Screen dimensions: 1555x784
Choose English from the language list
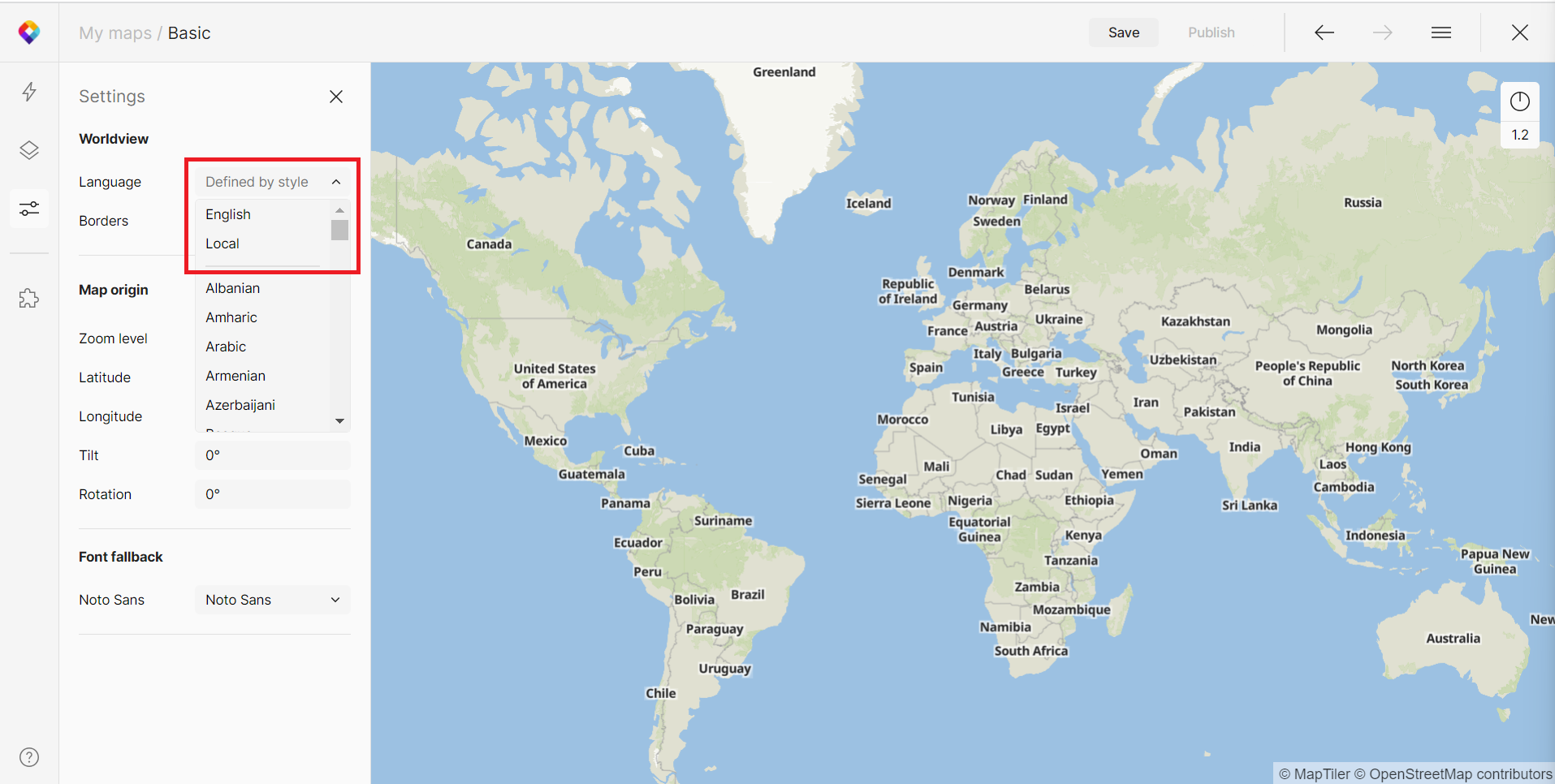228,214
